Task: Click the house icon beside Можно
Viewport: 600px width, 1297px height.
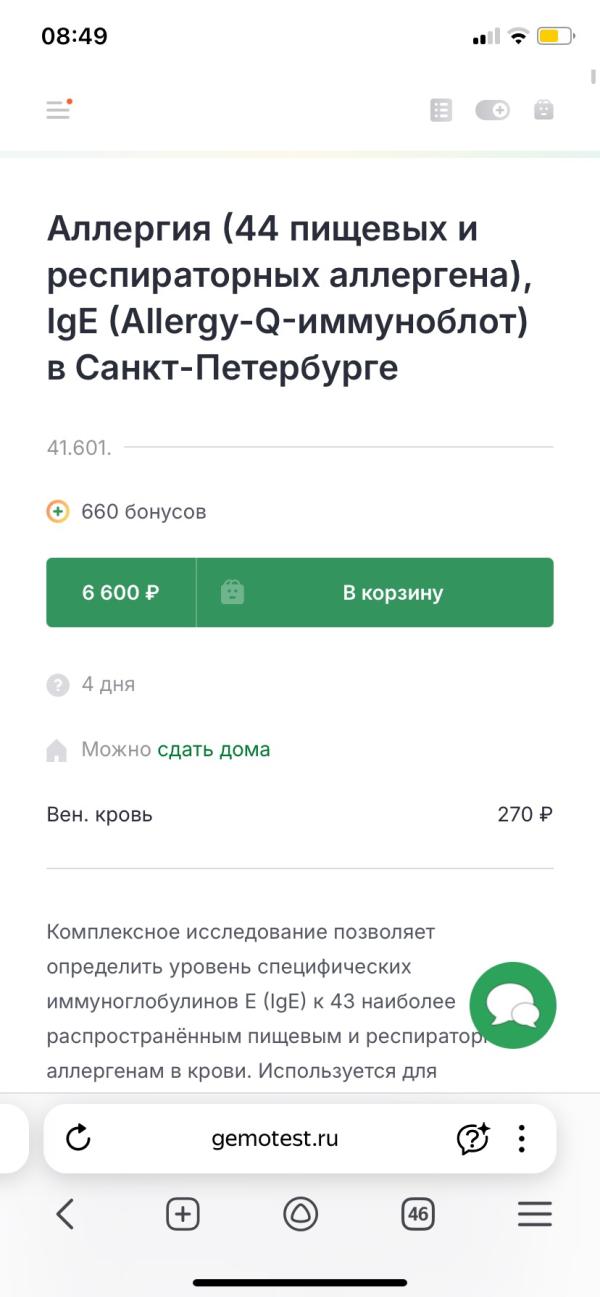Action: point(57,750)
